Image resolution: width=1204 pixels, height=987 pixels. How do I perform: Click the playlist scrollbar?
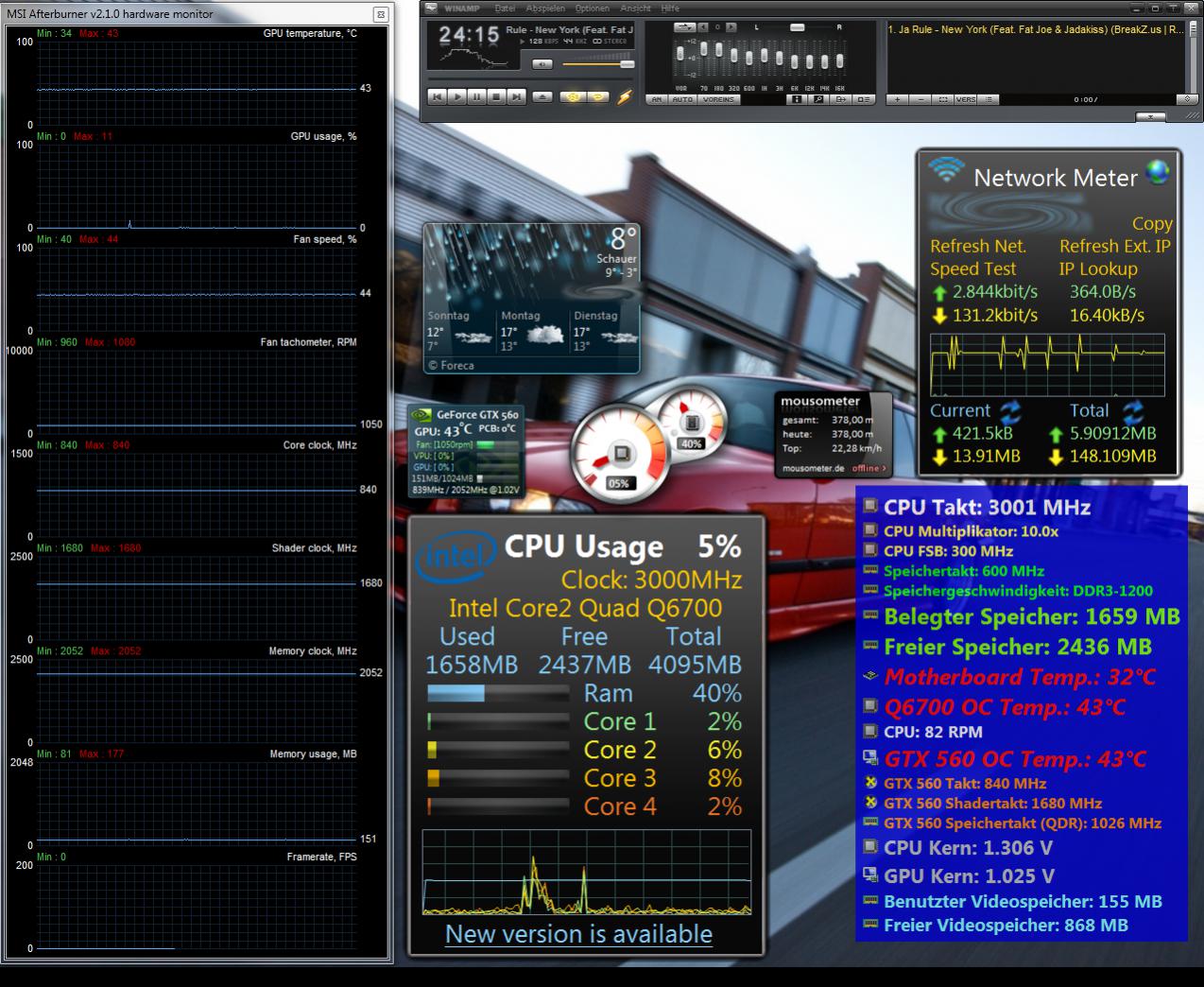click(1192, 57)
